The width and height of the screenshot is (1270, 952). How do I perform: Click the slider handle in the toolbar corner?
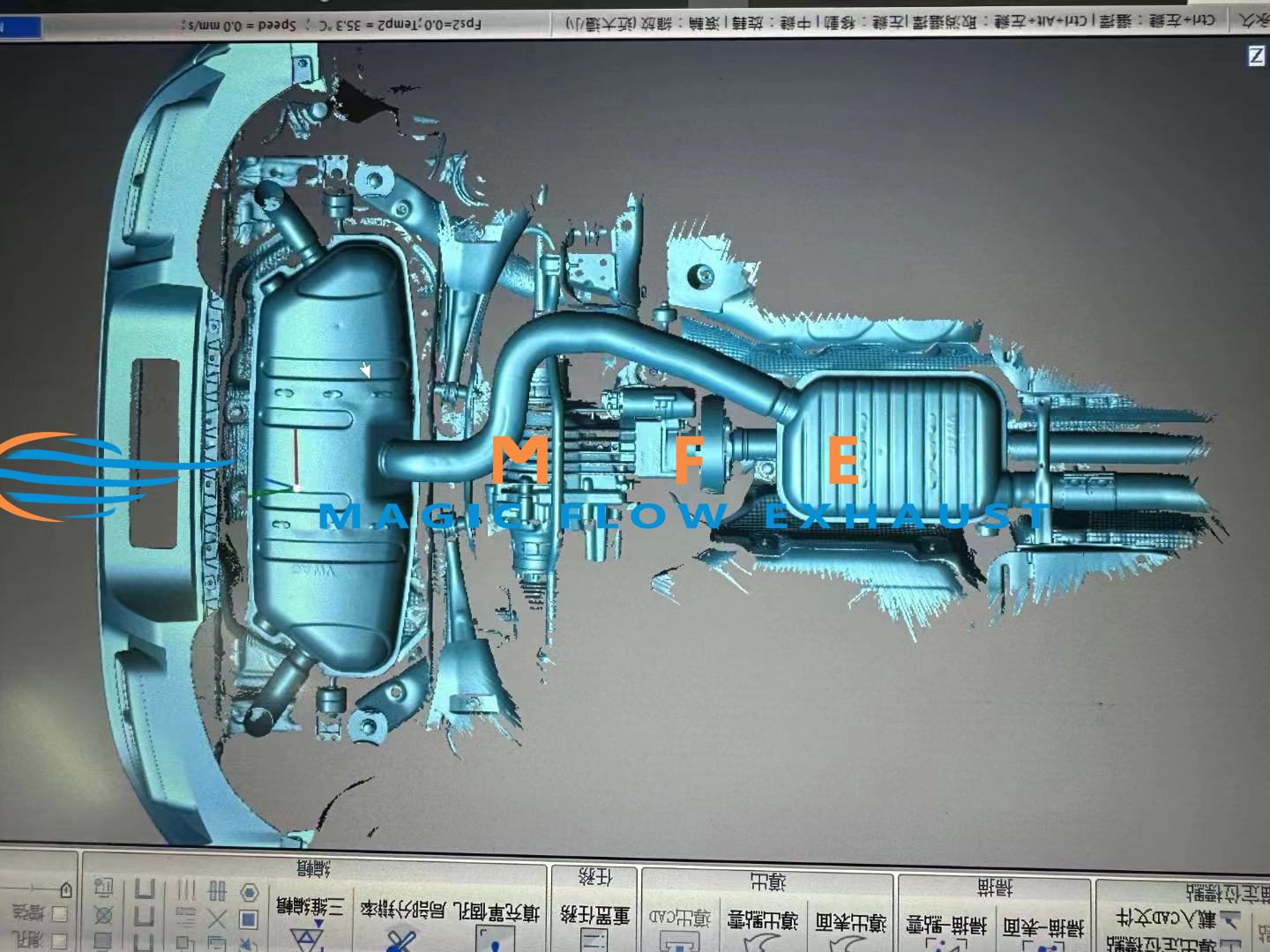point(65,890)
